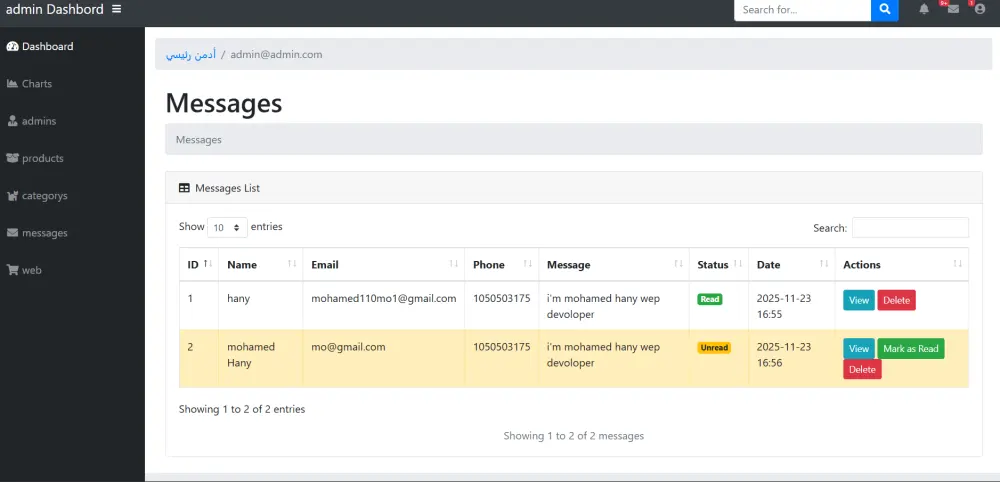Click the web shopping cart icon
This screenshot has height=482, width=1000.
(12, 270)
